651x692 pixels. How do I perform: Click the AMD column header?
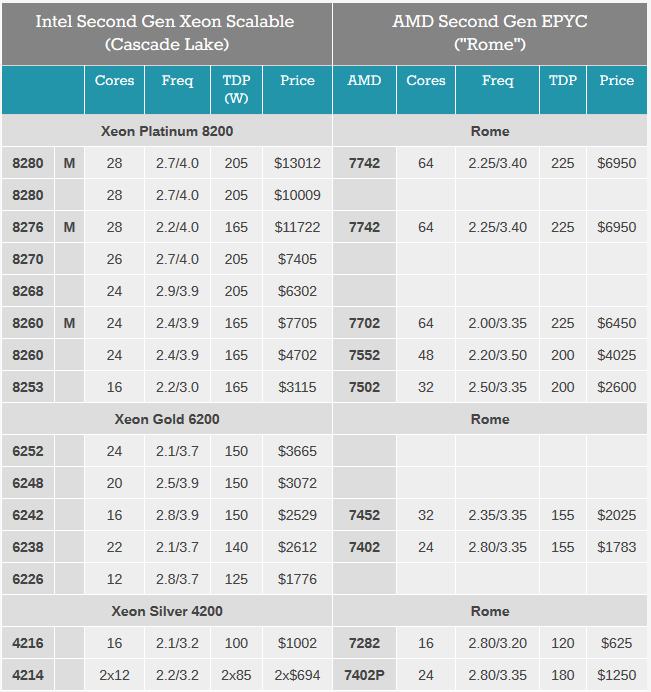pyautogui.click(x=364, y=81)
